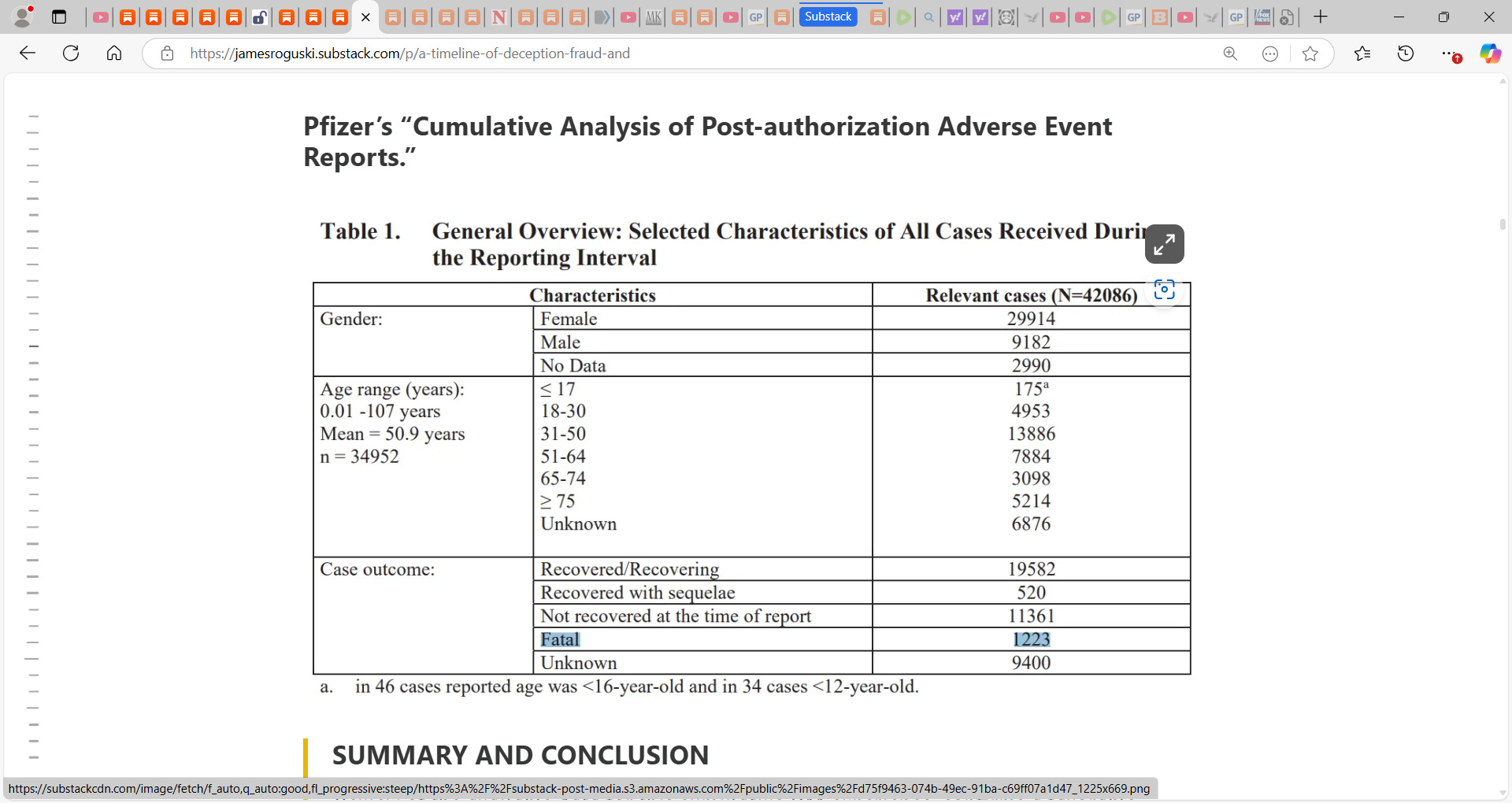Click the Substack tab group label
The width and height of the screenshot is (1512, 803).
click(828, 17)
